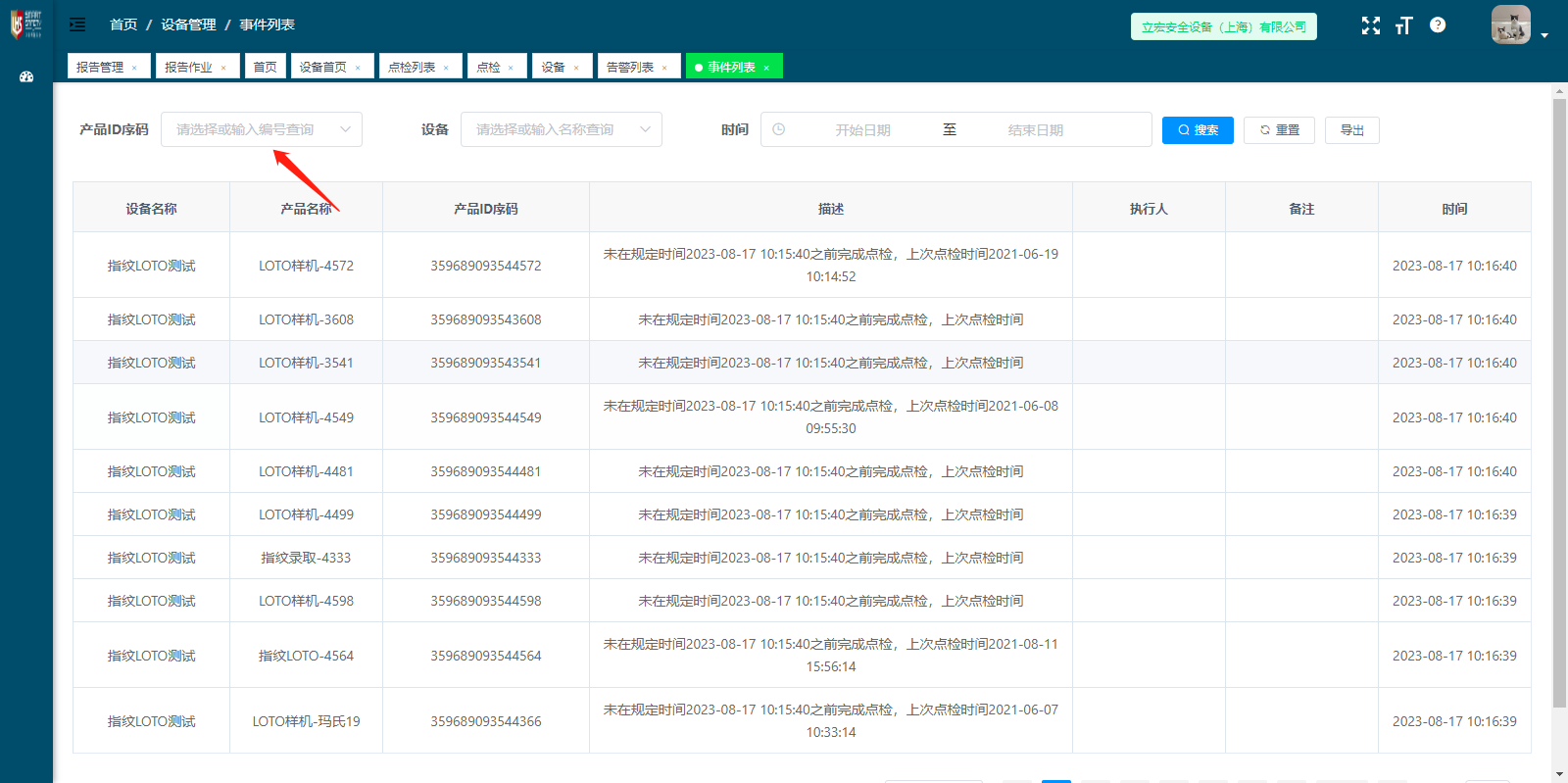Close the 点检列表 tab
The image size is (1568, 783).
tap(446, 68)
